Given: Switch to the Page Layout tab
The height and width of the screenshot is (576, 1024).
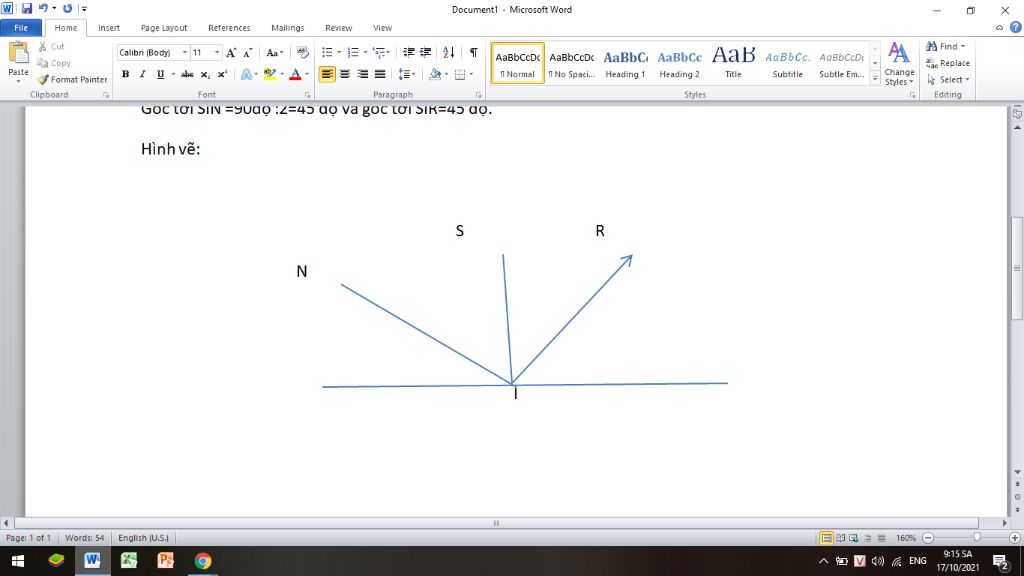Looking at the screenshot, I should click(x=164, y=27).
